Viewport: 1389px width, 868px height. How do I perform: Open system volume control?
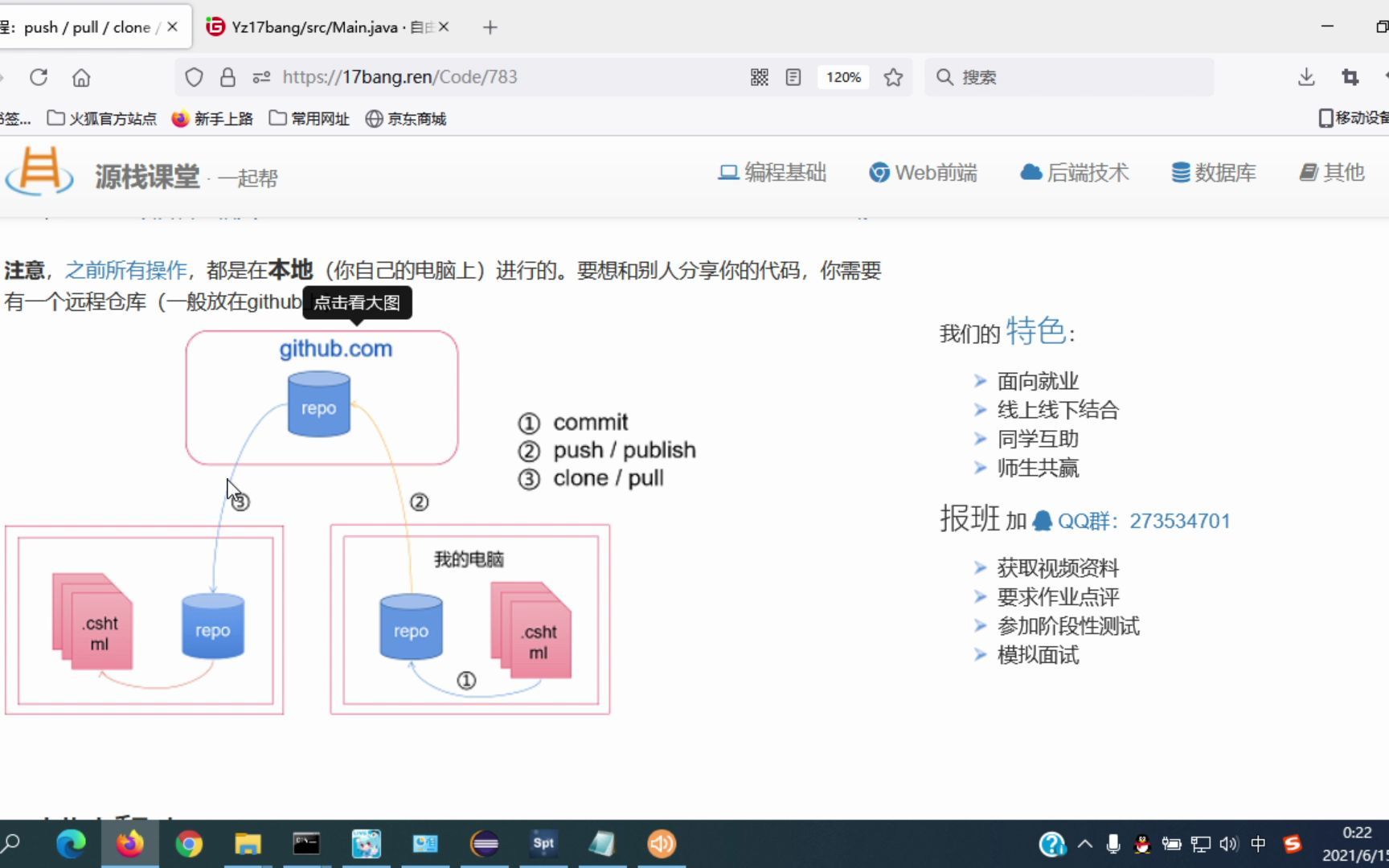point(1228,844)
